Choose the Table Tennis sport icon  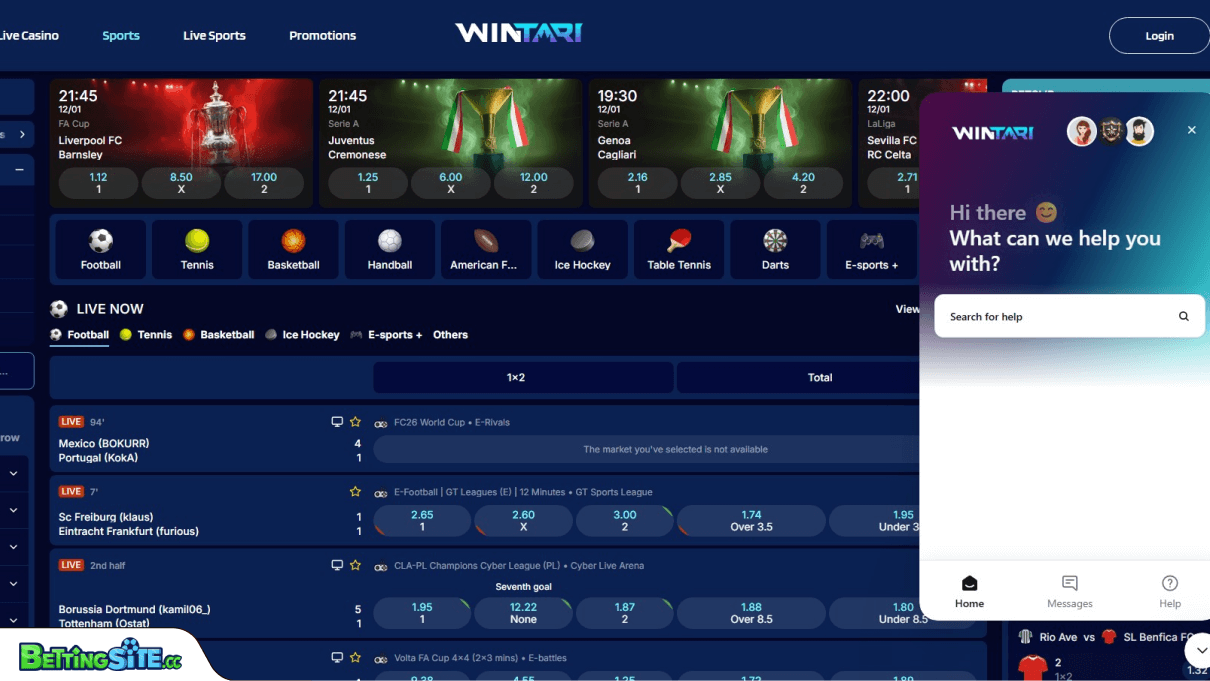[679, 249]
